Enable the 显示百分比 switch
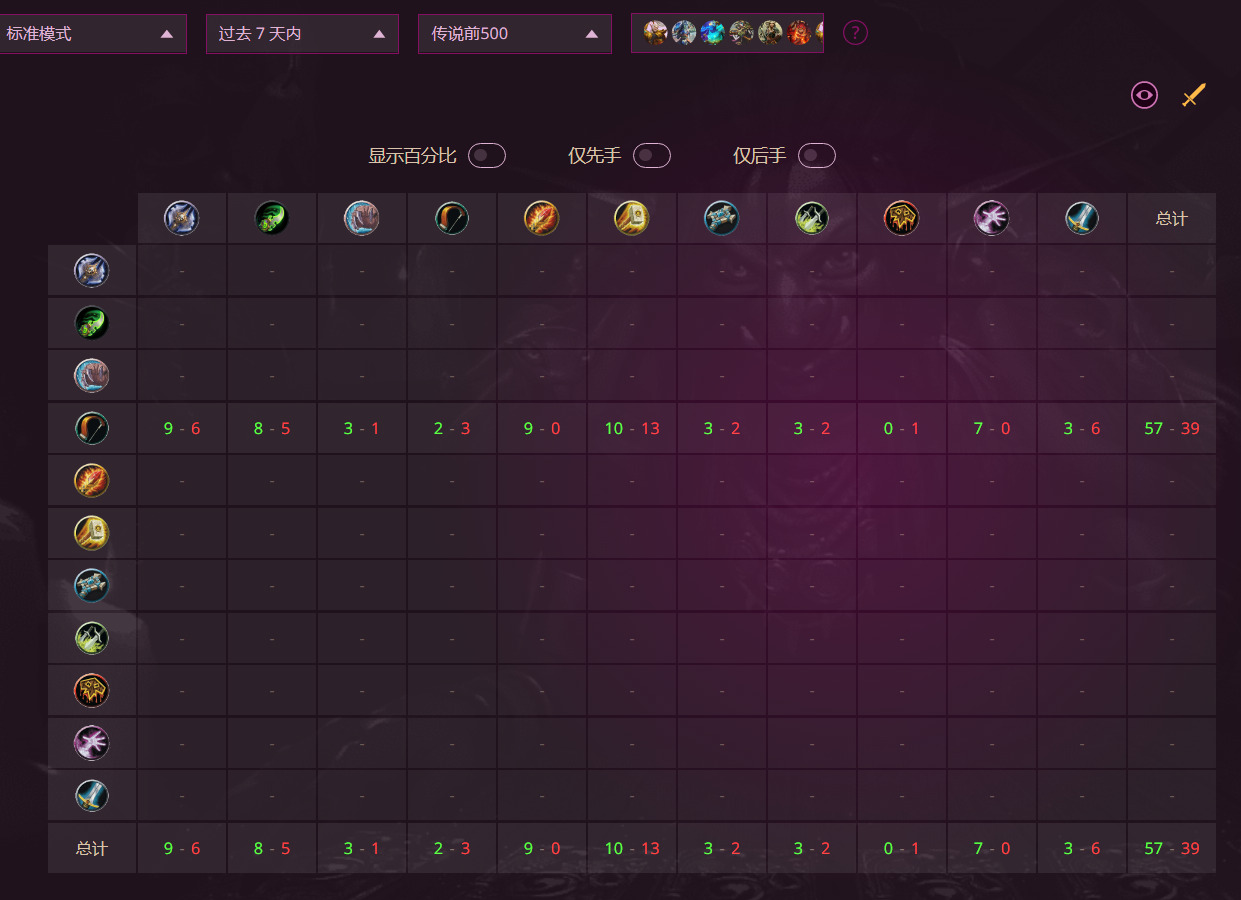 (487, 156)
